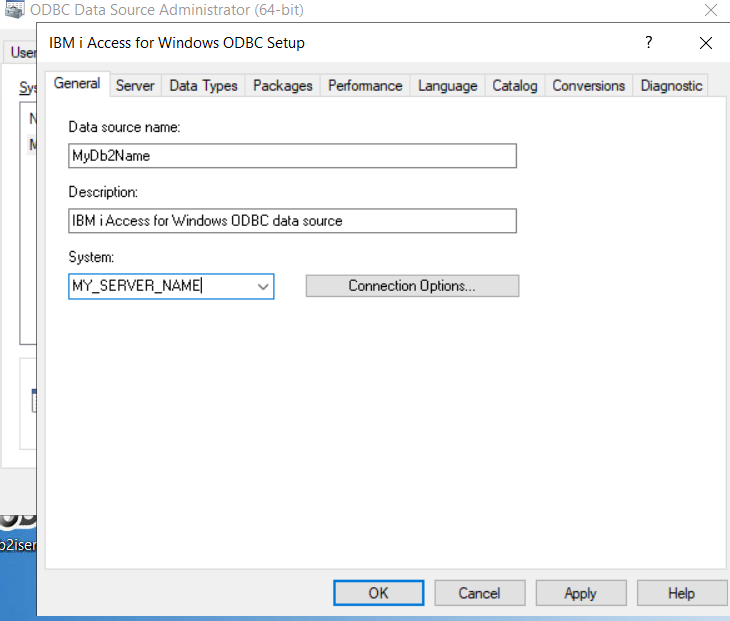Click the Data source name field
This screenshot has height=621, width=730.
pos(292,156)
